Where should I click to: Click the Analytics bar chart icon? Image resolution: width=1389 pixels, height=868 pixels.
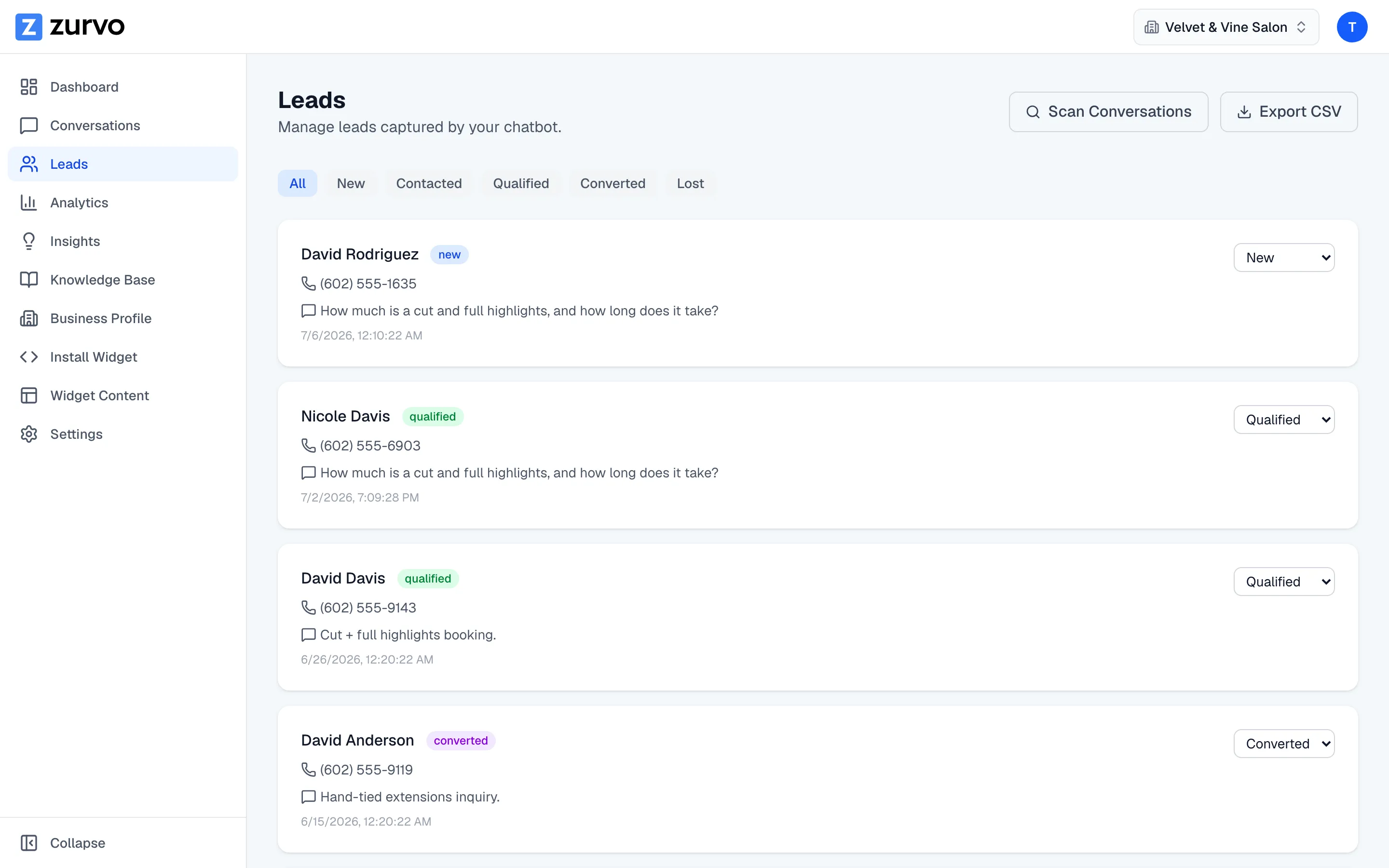pos(29,203)
